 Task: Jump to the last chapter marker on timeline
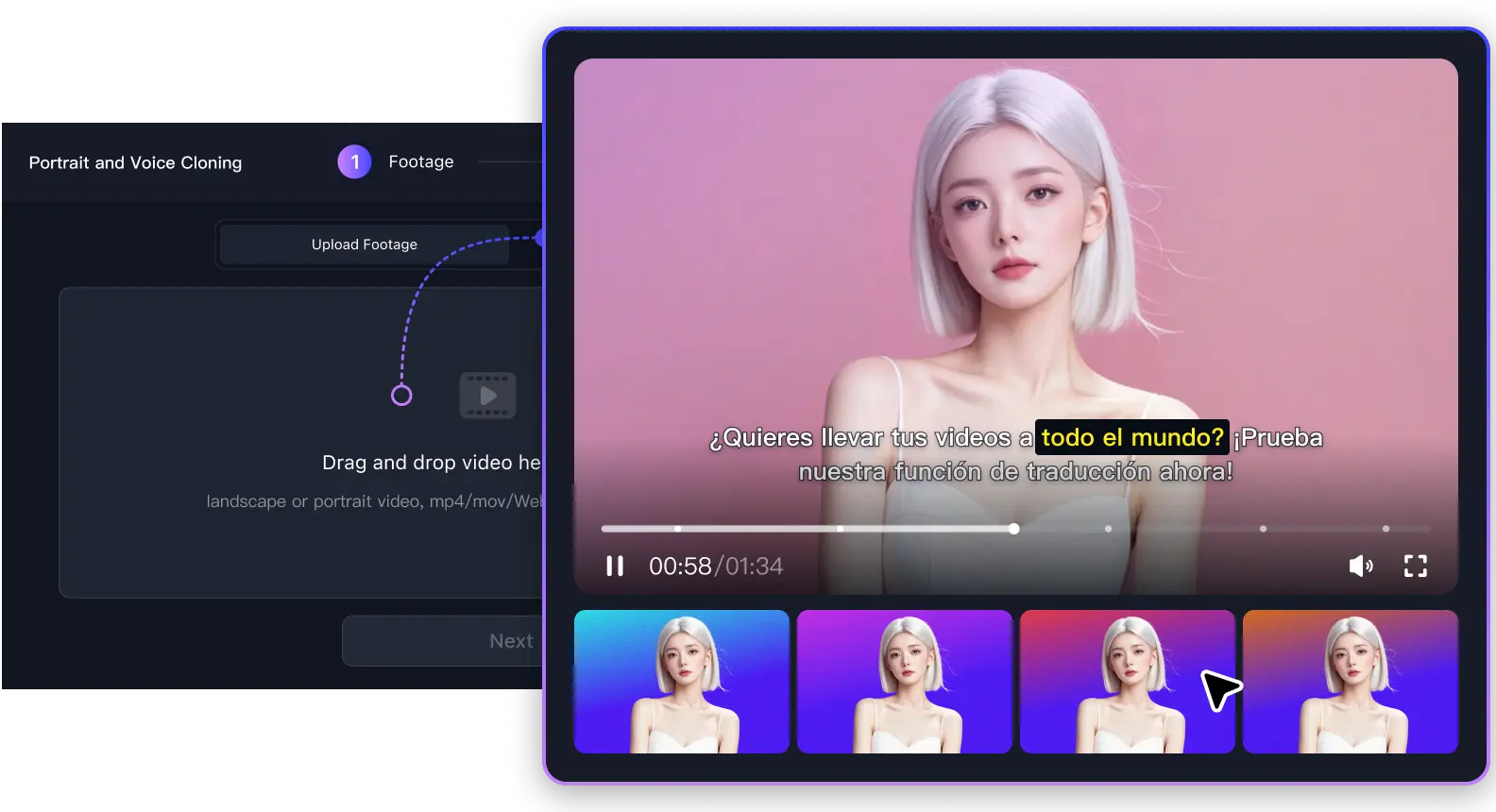[x=1385, y=529]
